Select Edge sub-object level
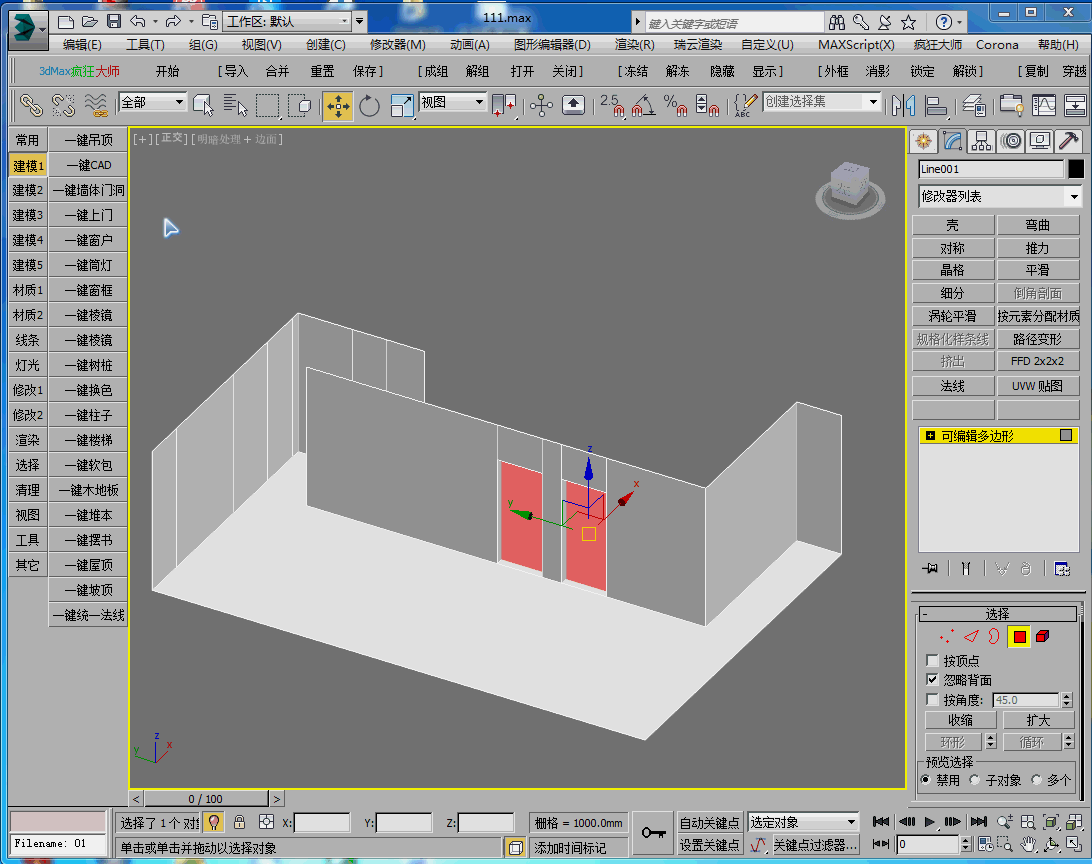Screen dimensions: 1092x864 click(x=972, y=636)
